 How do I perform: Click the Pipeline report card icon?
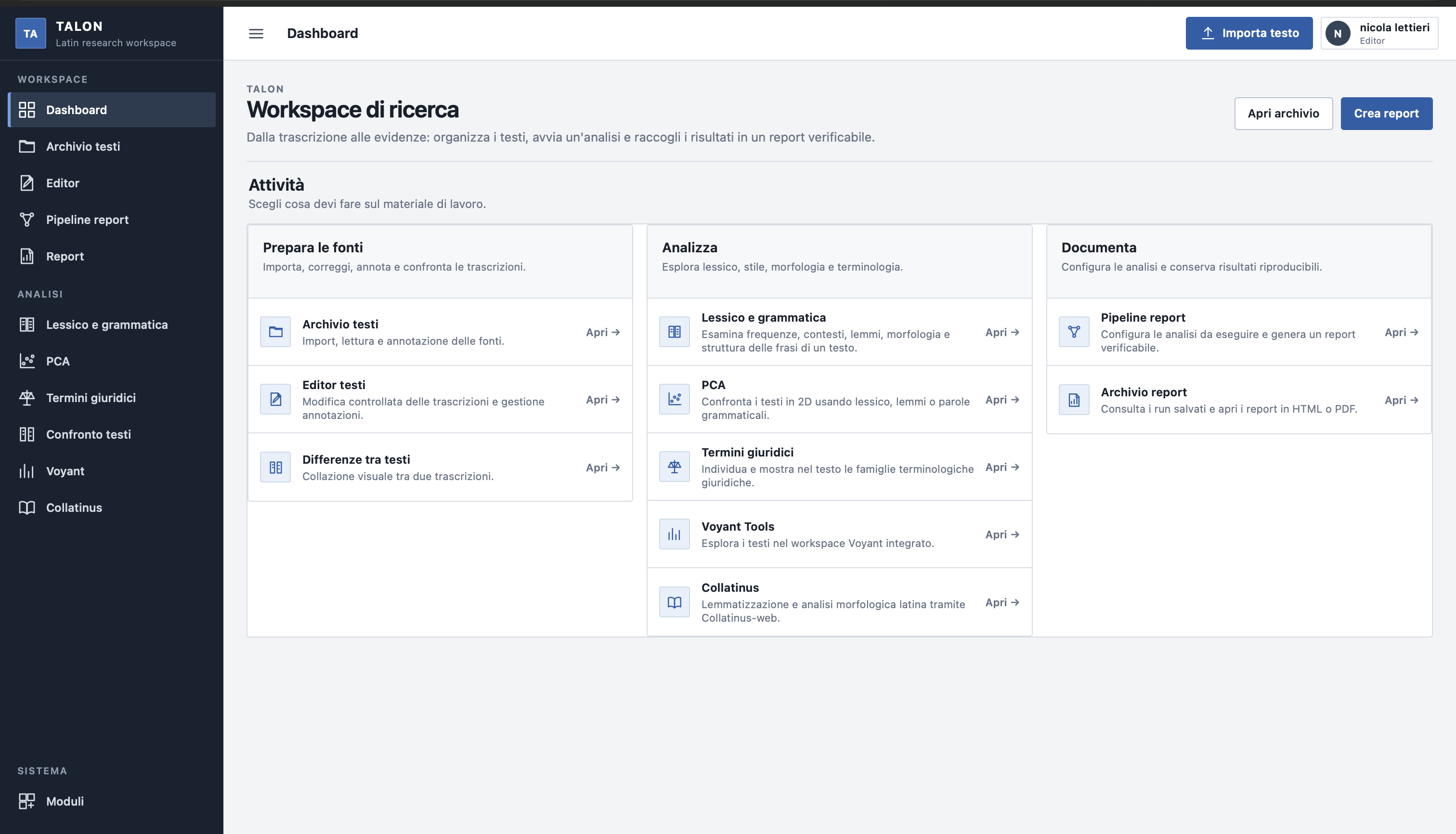1074,332
